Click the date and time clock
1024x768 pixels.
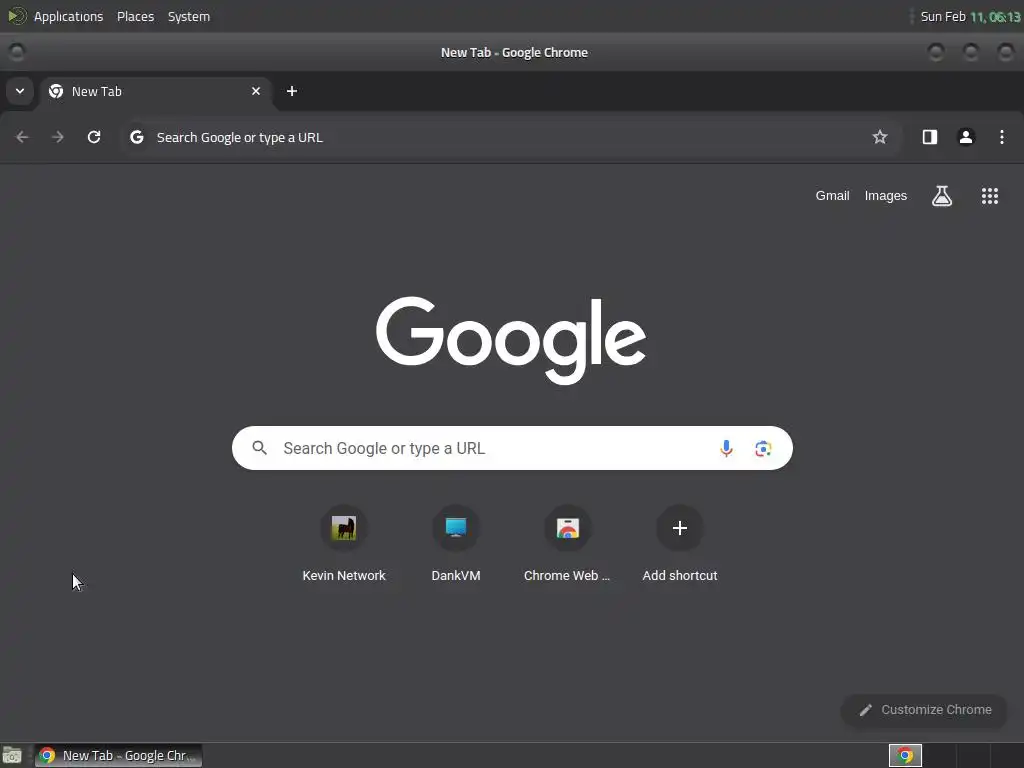(x=970, y=16)
